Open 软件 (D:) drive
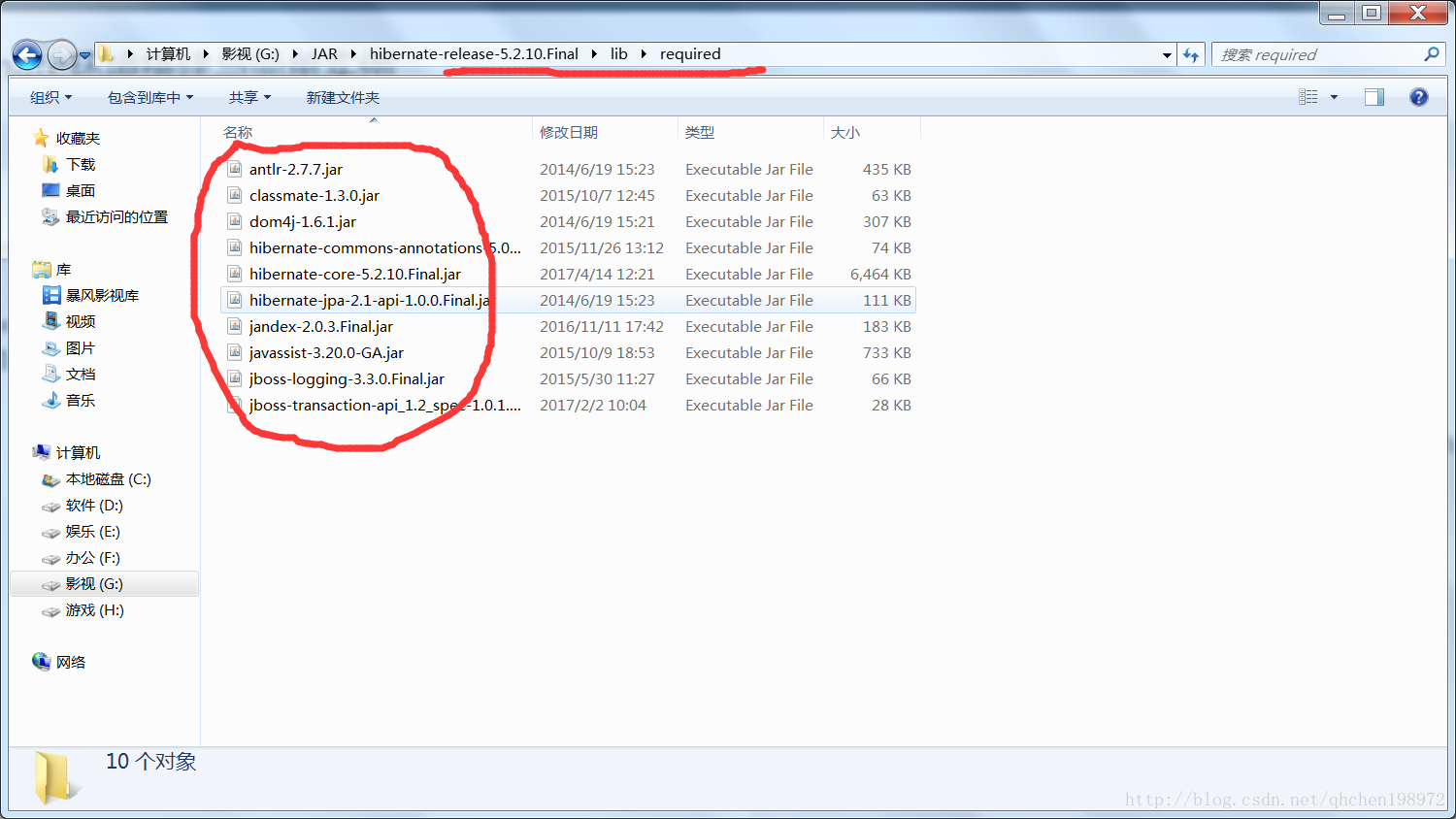 [94, 505]
